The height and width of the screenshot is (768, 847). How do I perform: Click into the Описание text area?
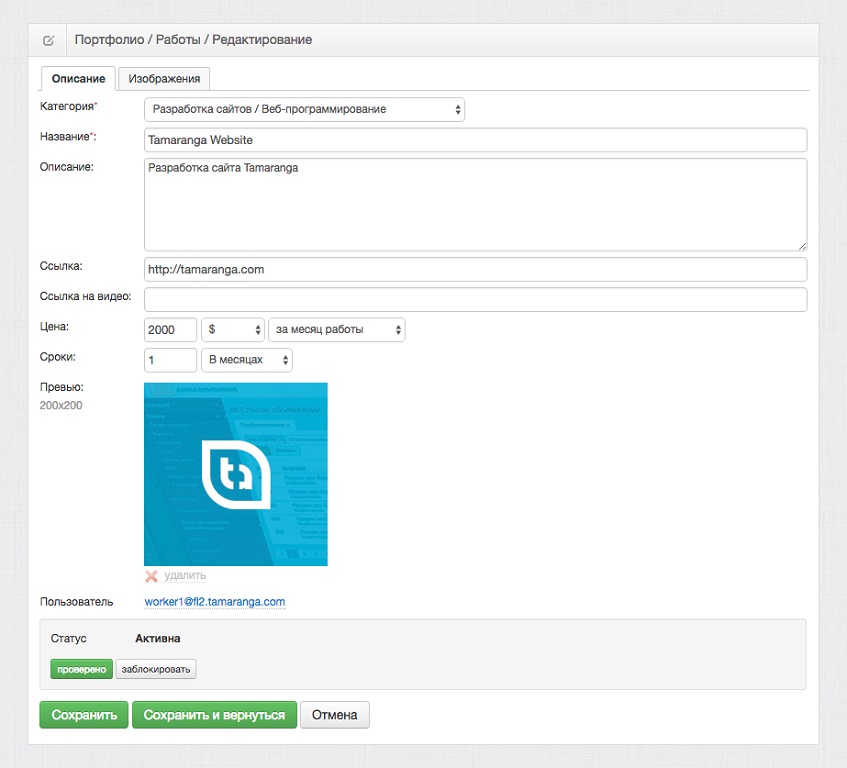point(475,205)
